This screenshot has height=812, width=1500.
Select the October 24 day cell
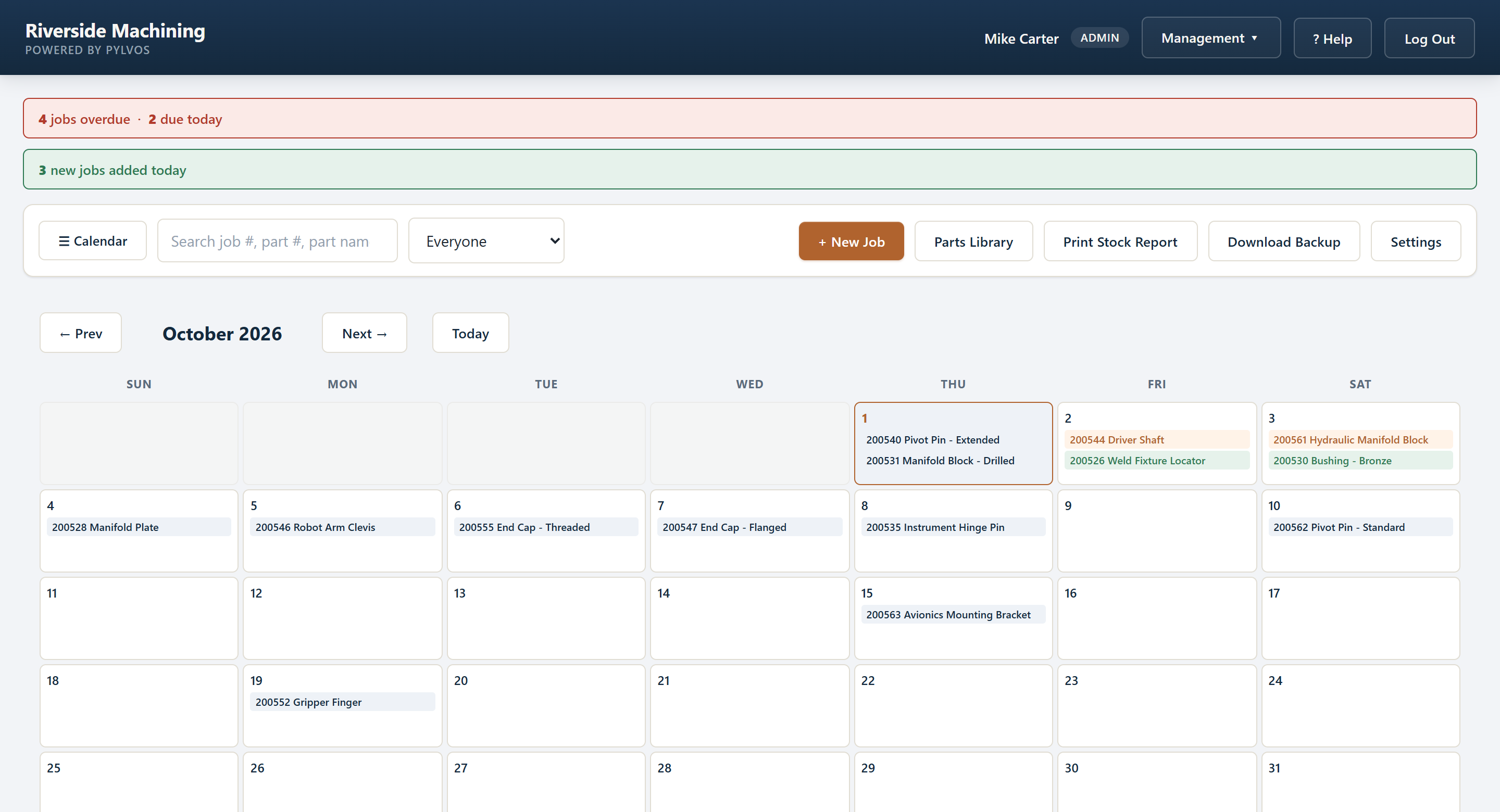tap(1360, 705)
